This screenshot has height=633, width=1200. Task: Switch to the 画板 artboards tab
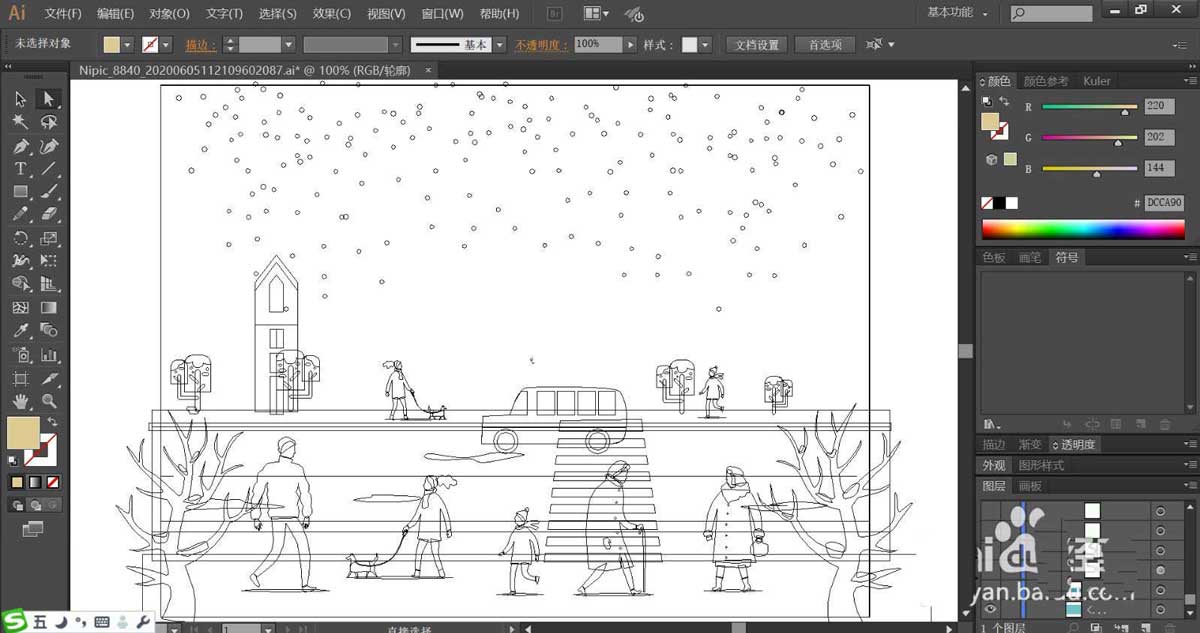(x=1029, y=486)
